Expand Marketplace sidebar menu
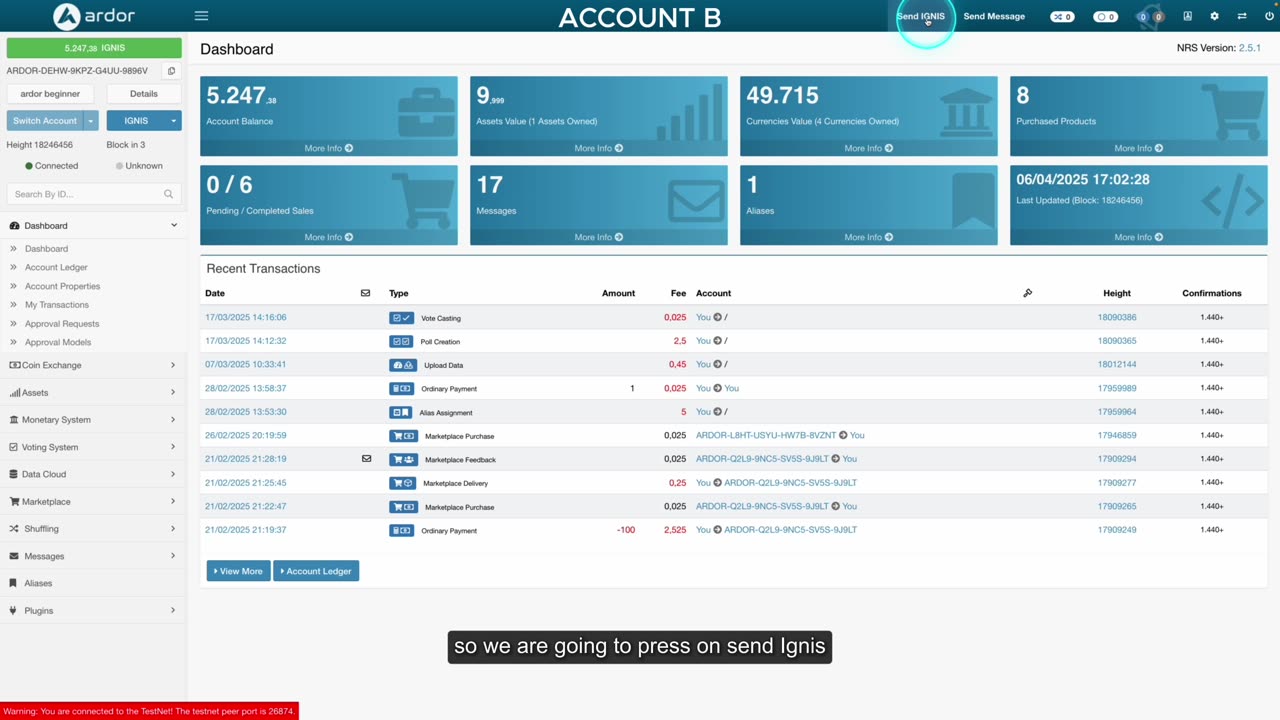1280x720 pixels. pos(94,502)
